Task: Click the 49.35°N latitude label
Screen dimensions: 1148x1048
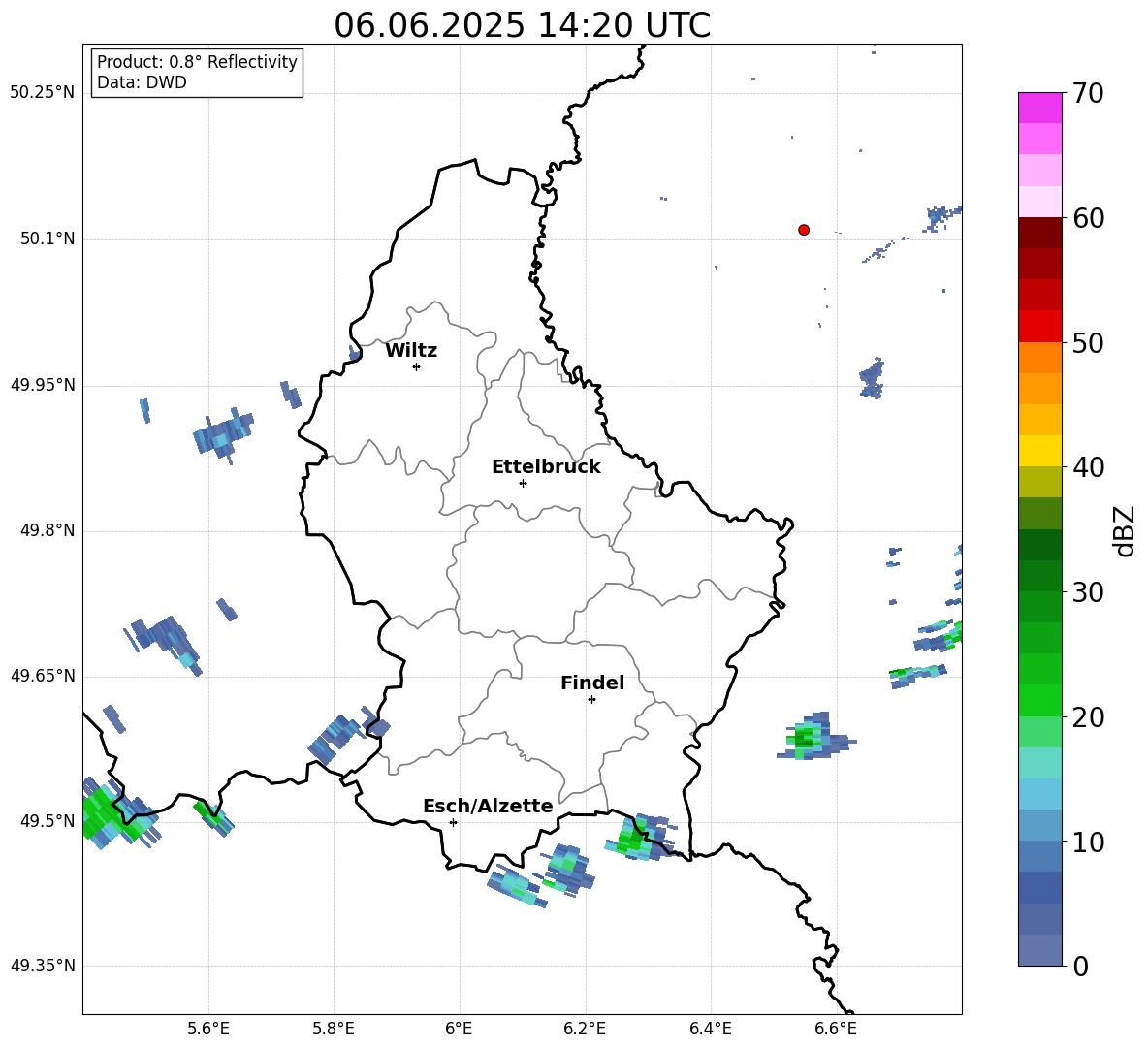Action: pos(42,966)
